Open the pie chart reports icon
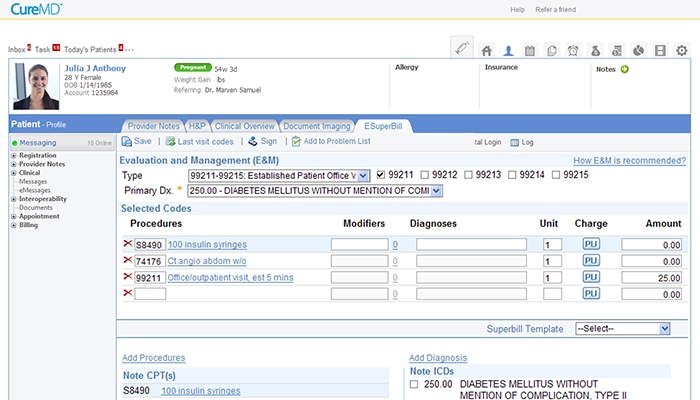The image size is (700, 400). click(x=638, y=50)
